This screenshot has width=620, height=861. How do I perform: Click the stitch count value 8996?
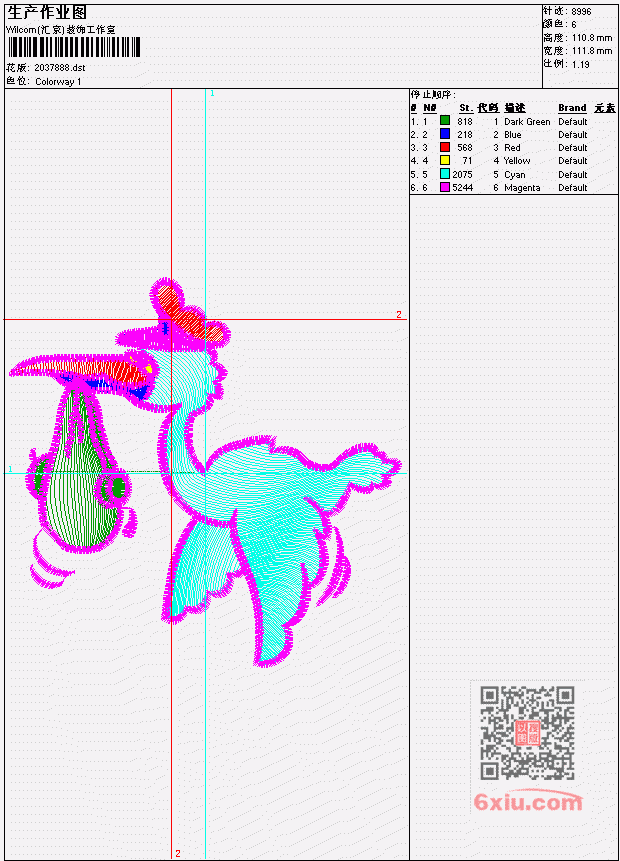[x=581, y=12]
